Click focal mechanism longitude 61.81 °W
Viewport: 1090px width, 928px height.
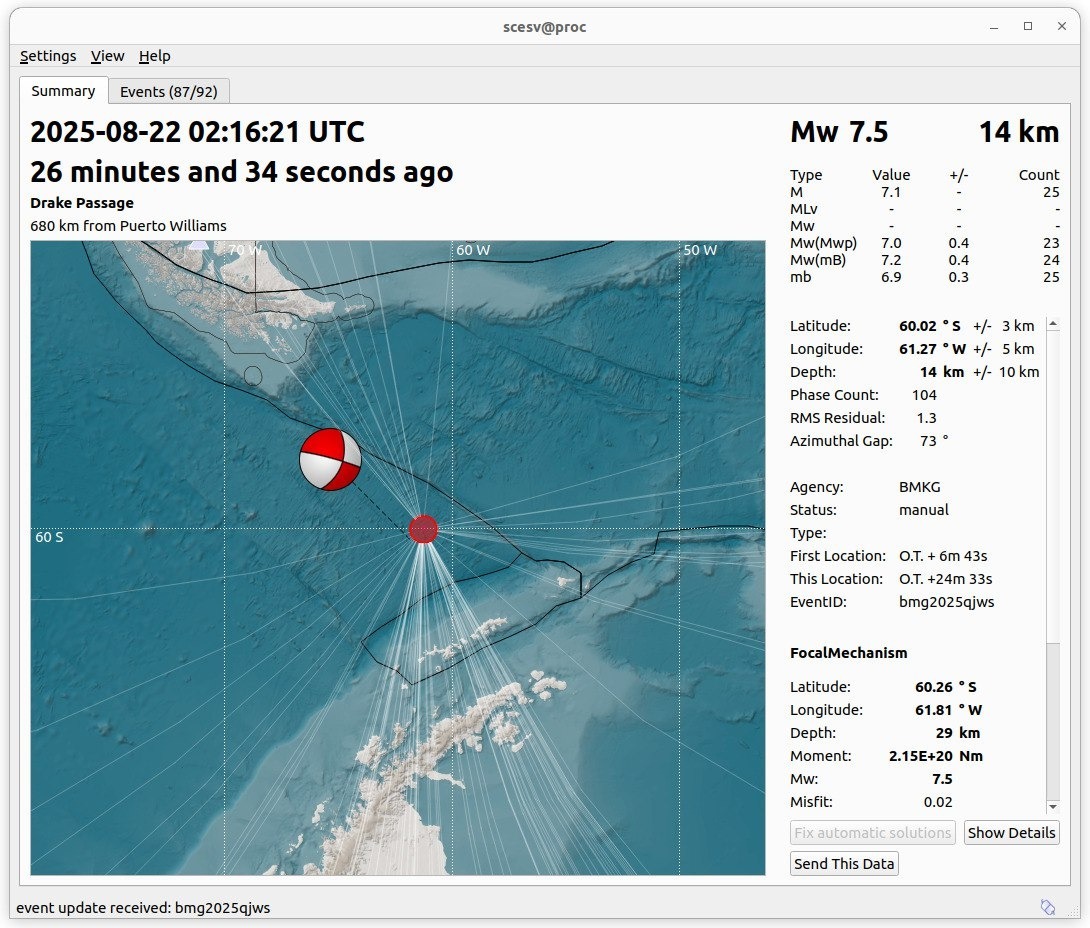pyautogui.click(x=949, y=710)
